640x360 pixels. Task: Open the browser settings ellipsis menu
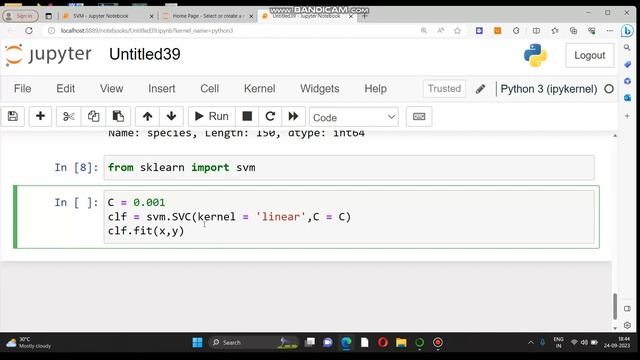(609, 31)
